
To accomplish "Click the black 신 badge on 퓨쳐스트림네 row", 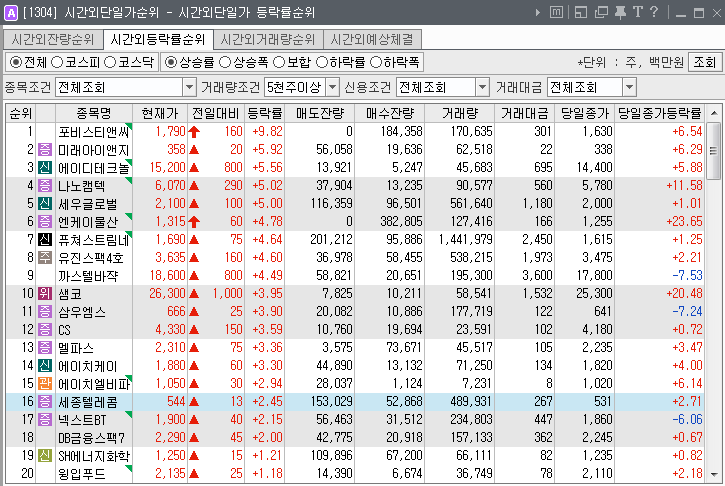I will [44, 240].
